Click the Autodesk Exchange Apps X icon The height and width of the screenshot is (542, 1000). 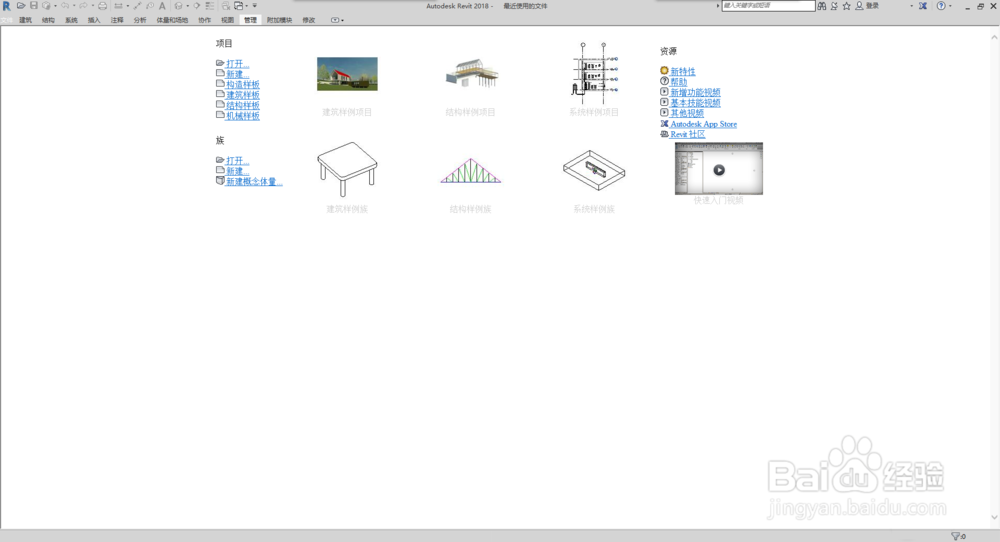pyautogui.click(x=923, y=6)
